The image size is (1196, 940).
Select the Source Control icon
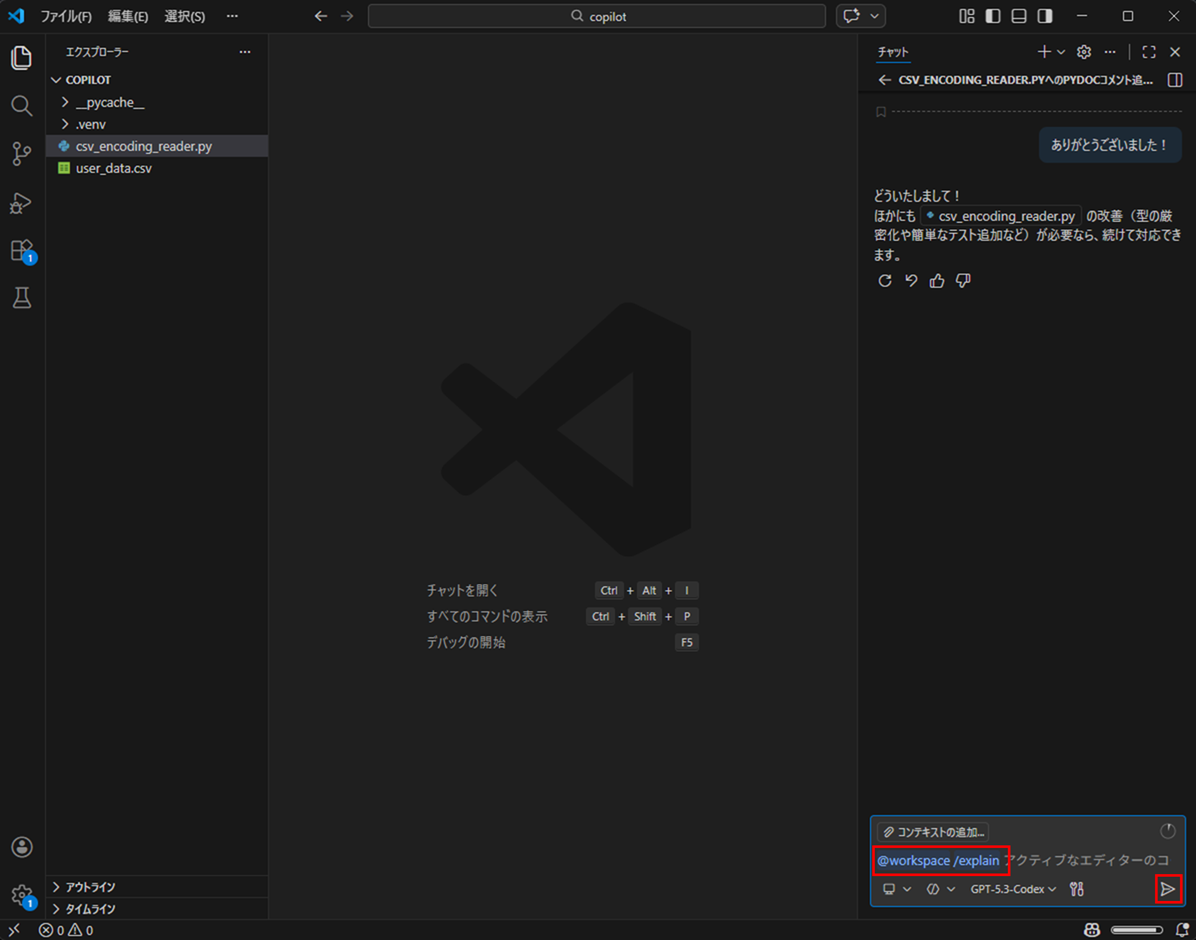coord(21,153)
